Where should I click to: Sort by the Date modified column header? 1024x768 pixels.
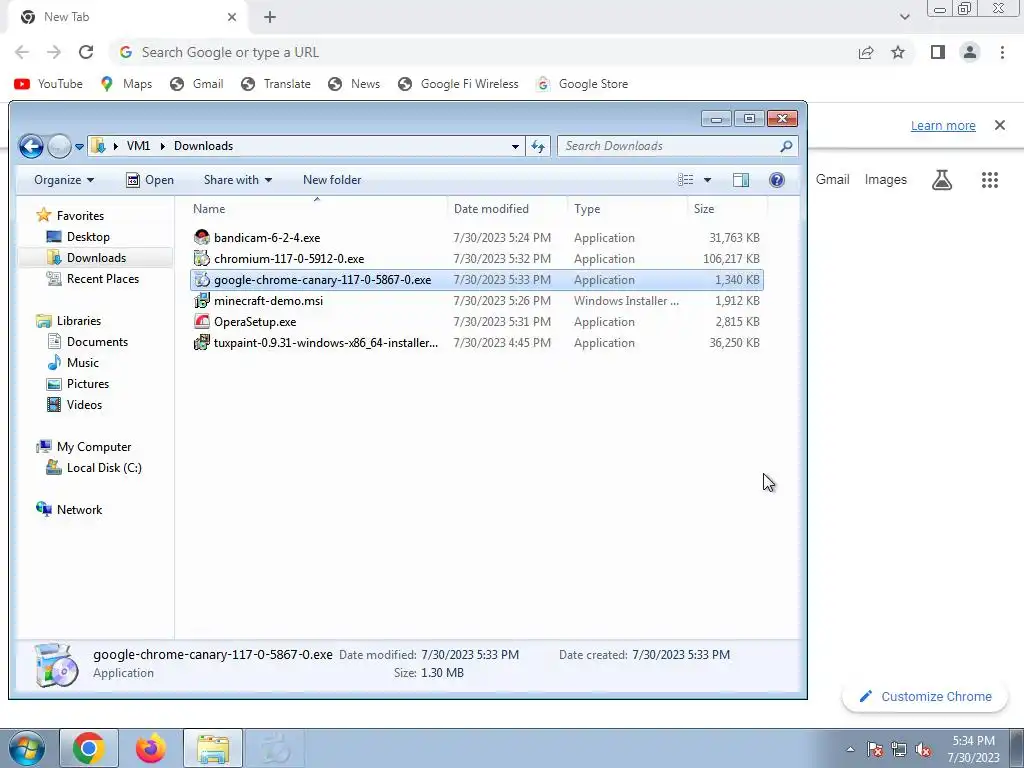(491, 209)
